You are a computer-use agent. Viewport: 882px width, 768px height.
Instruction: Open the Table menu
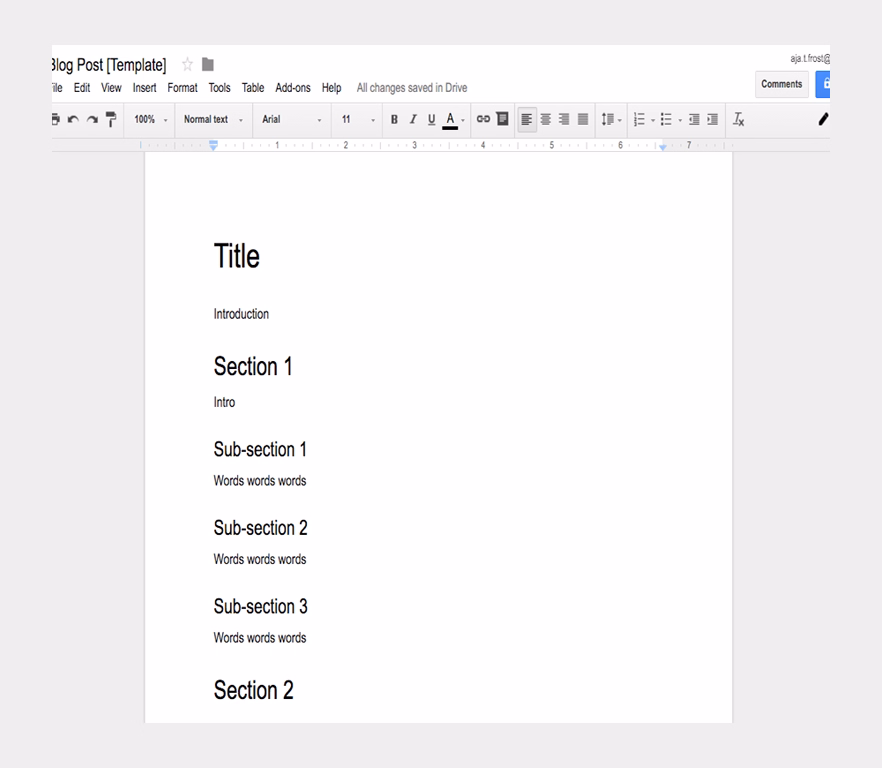point(253,88)
